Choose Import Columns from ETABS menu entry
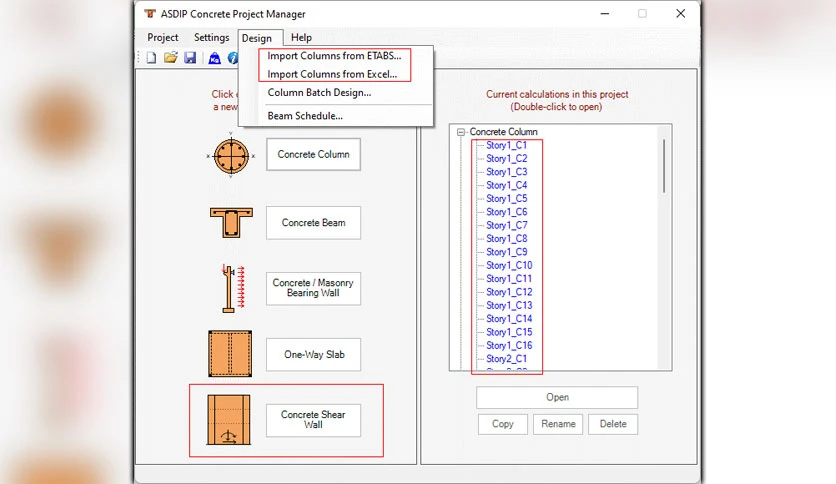Image resolution: width=836 pixels, height=484 pixels. 334,55
